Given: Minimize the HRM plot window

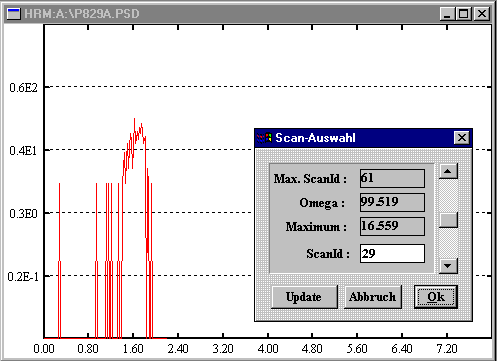Looking at the screenshot, I should 447,14.
